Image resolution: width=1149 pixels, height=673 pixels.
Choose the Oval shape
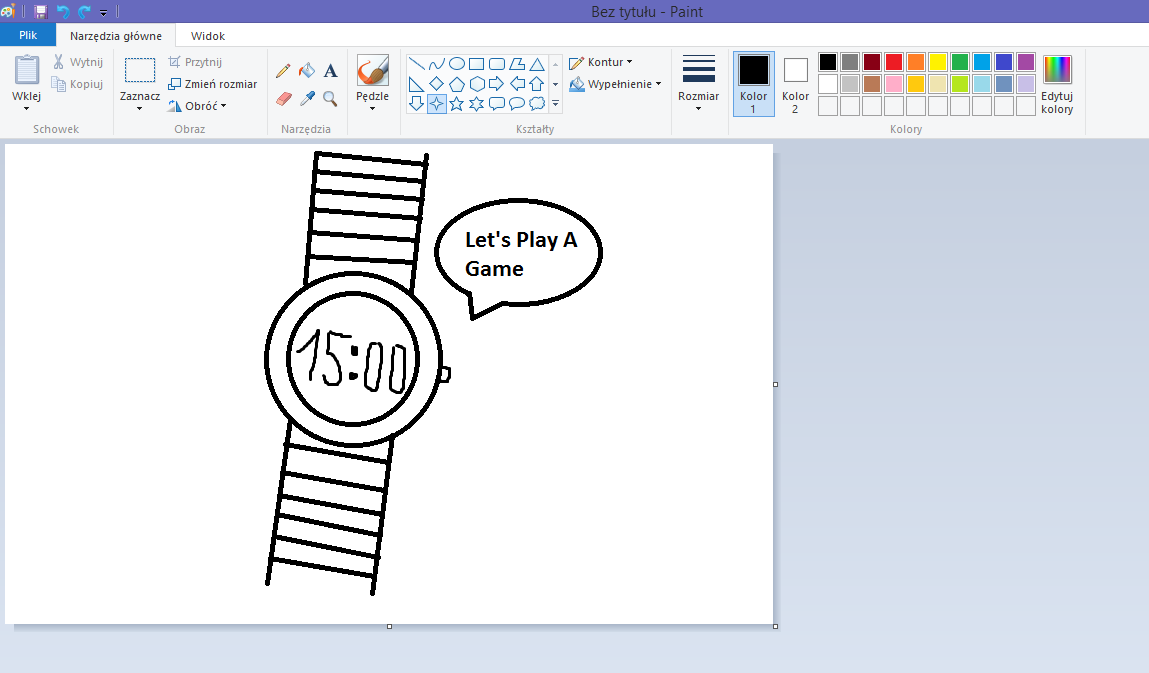tap(457, 64)
